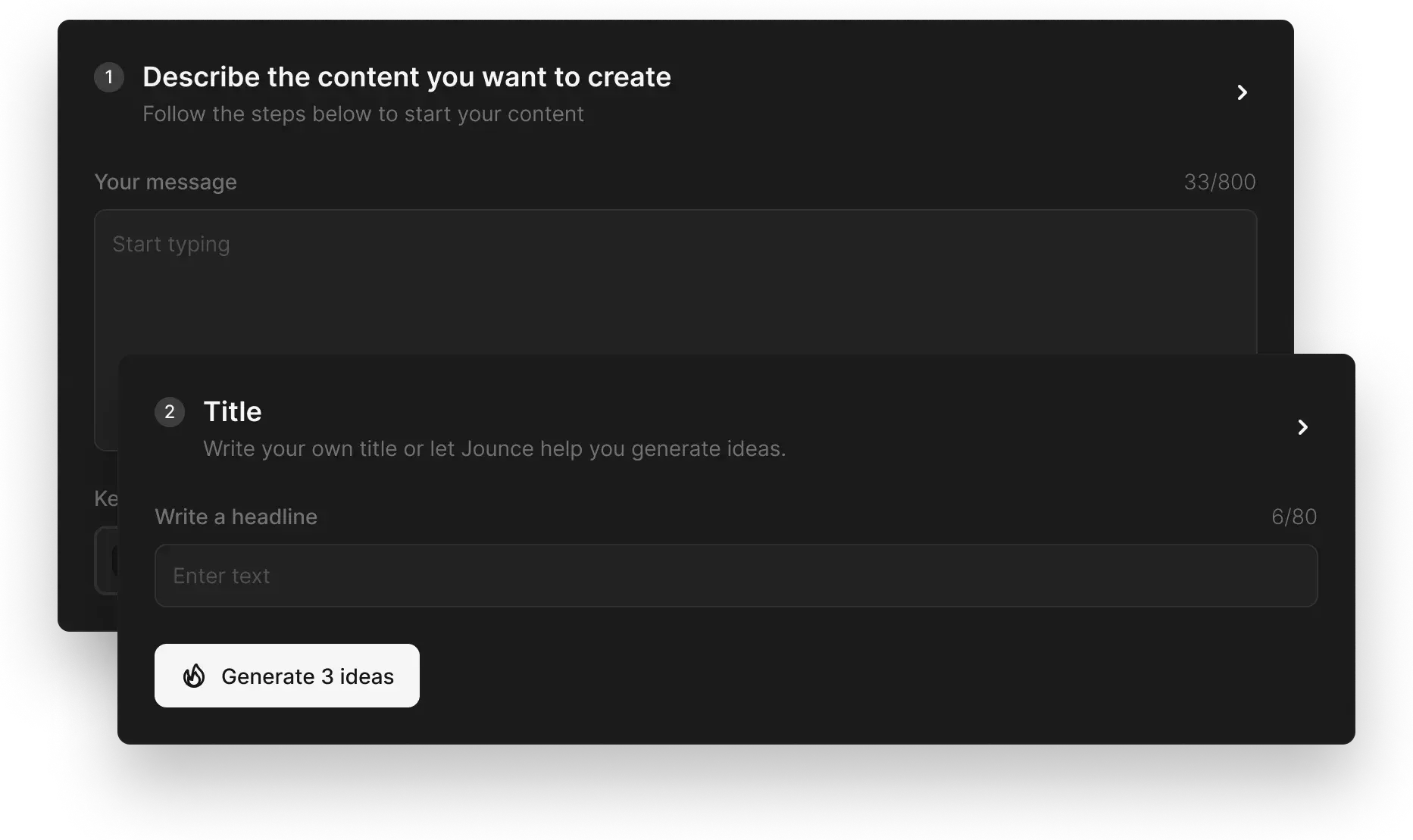Viewport: 1413px width, 840px height.
Task: Click the 33/800 character counter
Action: (x=1219, y=183)
